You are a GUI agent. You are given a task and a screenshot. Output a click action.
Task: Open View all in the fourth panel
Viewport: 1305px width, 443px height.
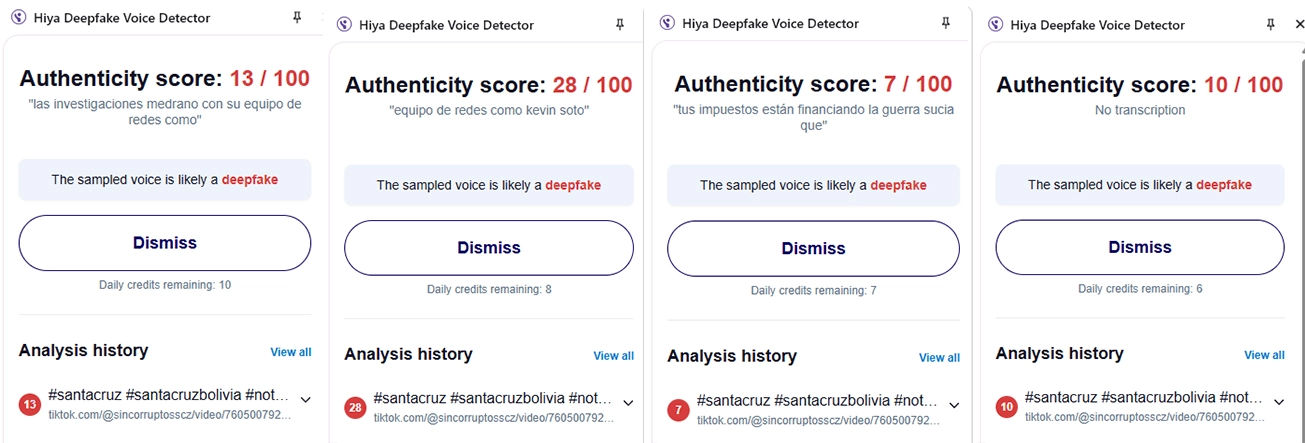1264,355
